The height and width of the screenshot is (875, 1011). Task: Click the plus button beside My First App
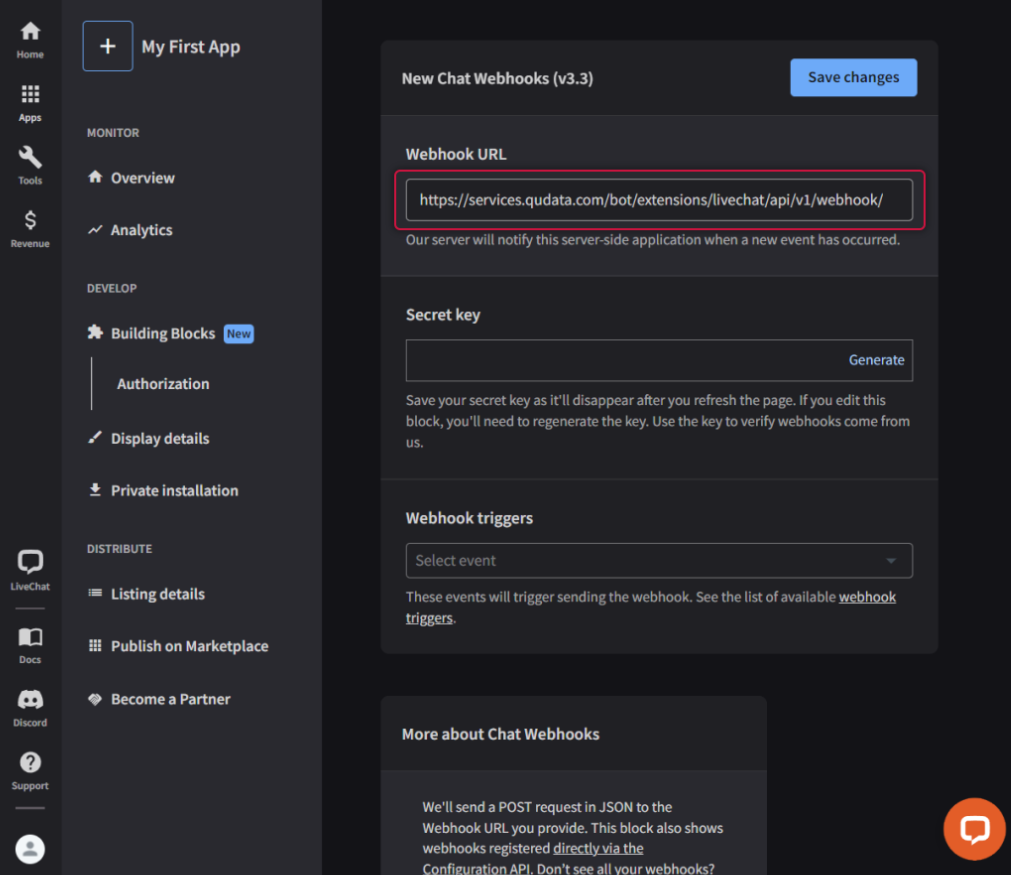[x=108, y=47]
